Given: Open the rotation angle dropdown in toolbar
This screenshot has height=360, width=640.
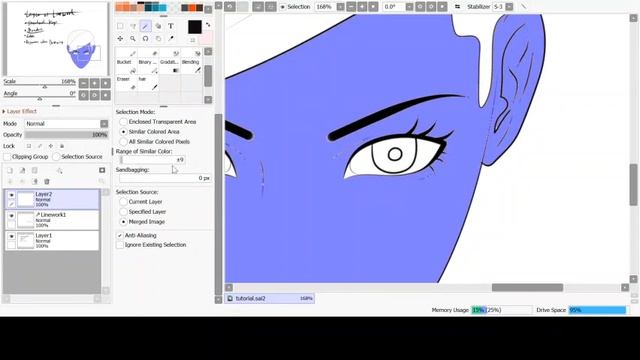Looking at the screenshot, I should 409,7.
